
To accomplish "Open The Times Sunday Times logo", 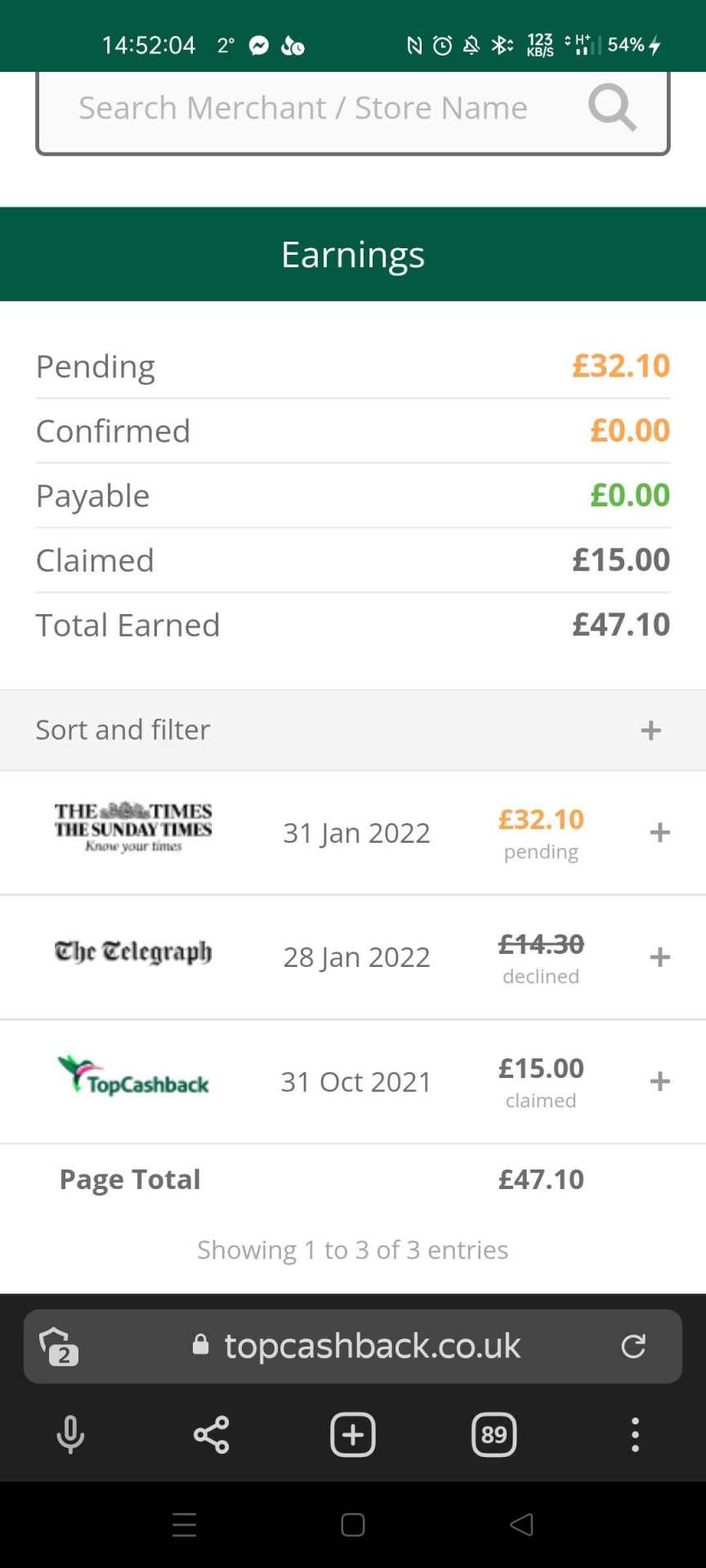I will (133, 827).
